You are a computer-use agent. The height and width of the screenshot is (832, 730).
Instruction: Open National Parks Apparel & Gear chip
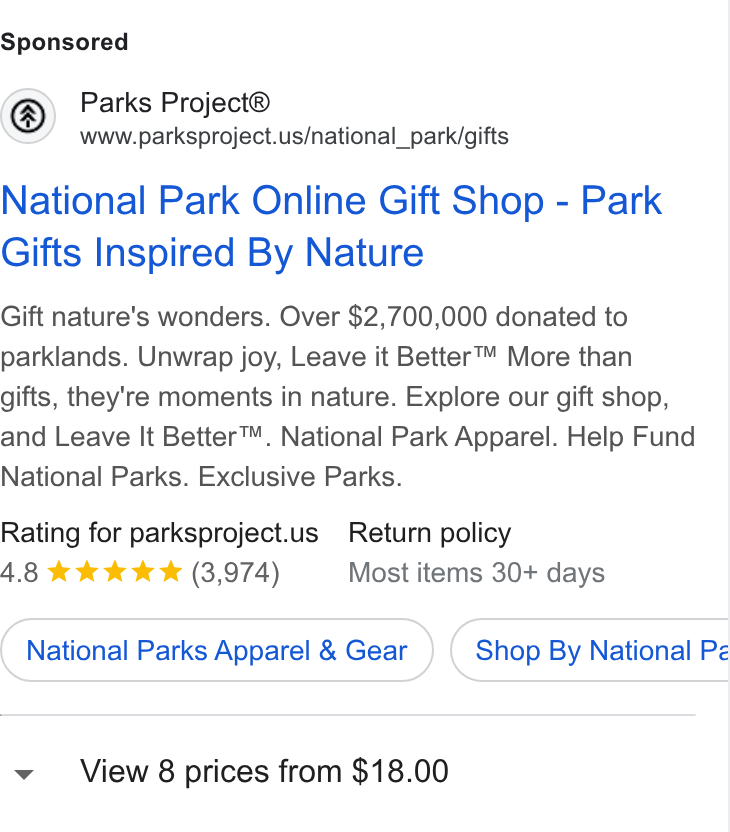[217, 650]
